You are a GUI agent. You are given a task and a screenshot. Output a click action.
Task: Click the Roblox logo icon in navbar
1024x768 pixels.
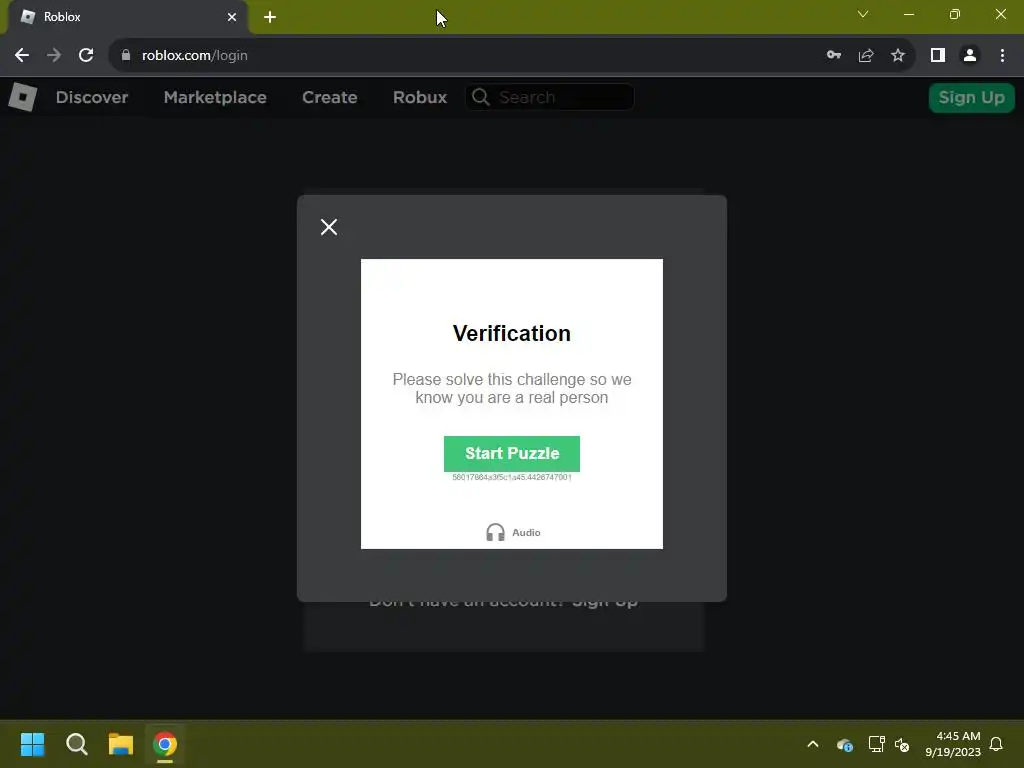click(23, 97)
